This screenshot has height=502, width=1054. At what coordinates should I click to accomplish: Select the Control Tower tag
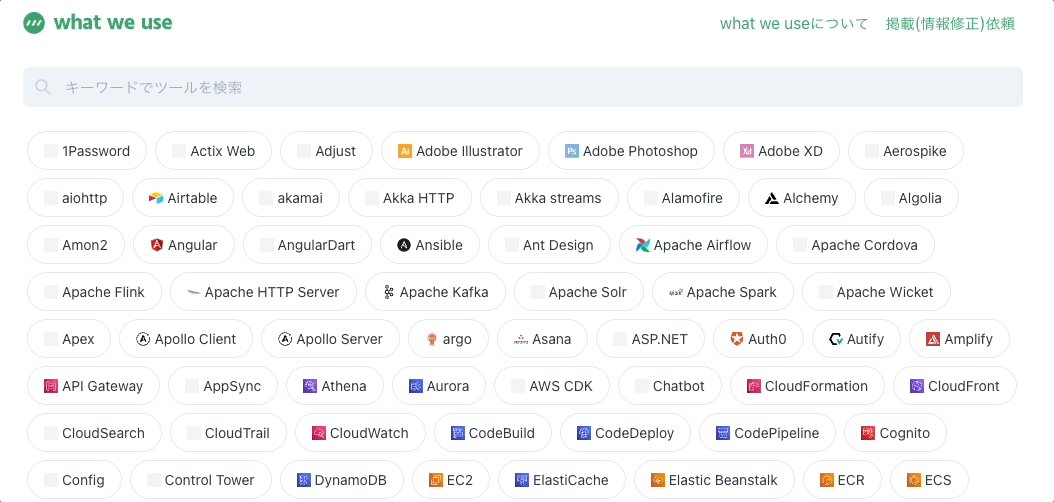[201, 480]
